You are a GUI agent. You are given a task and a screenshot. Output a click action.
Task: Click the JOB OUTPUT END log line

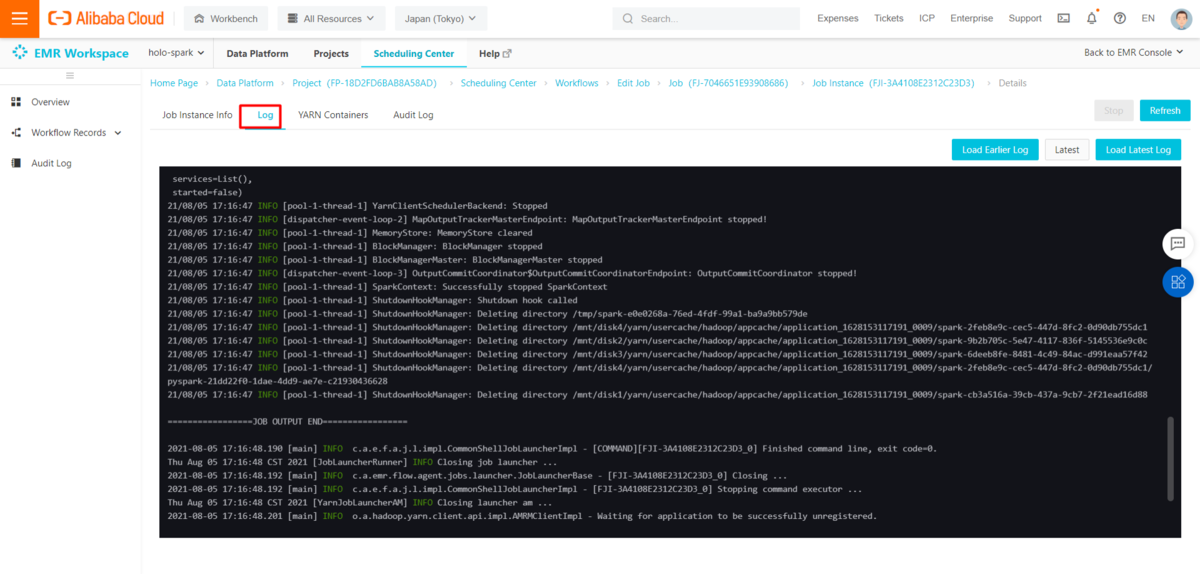[288, 422]
